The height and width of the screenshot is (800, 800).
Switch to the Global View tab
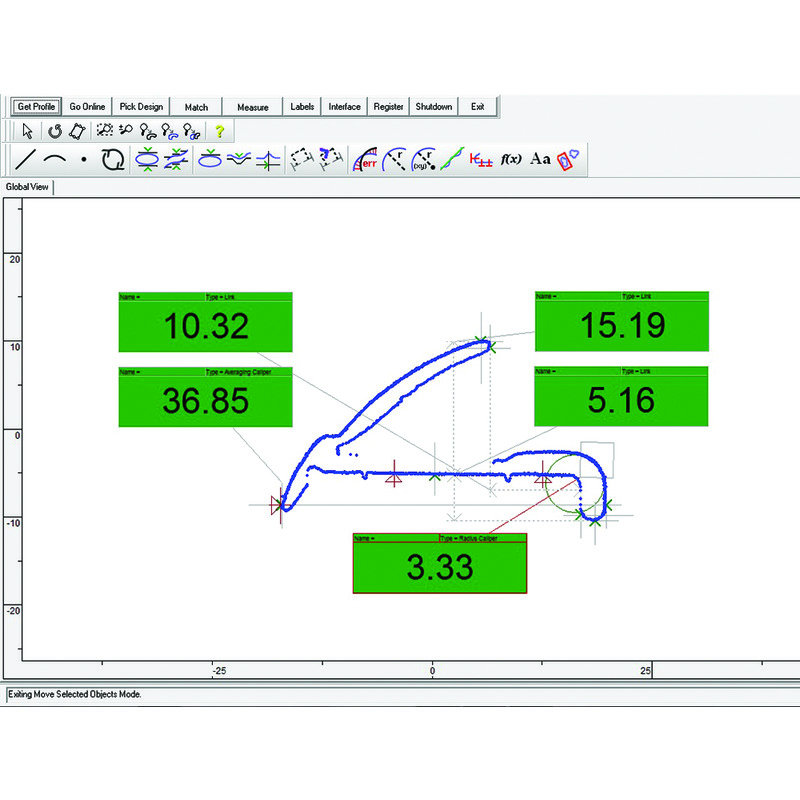[29, 187]
